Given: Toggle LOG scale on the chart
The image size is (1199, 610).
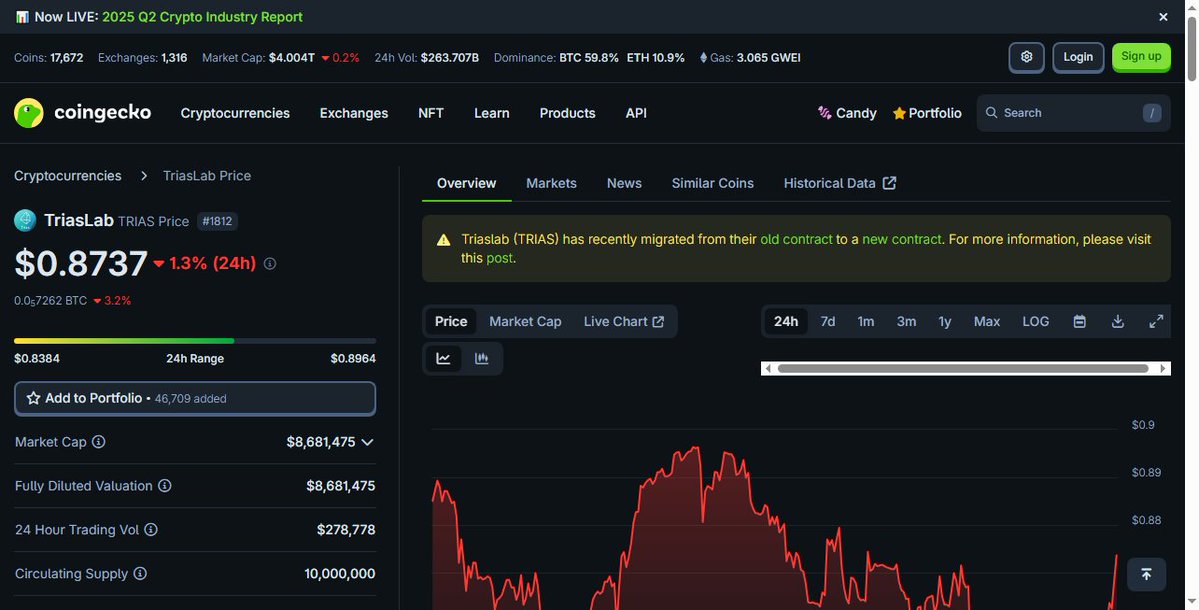Looking at the screenshot, I should click(x=1035, y=322).
